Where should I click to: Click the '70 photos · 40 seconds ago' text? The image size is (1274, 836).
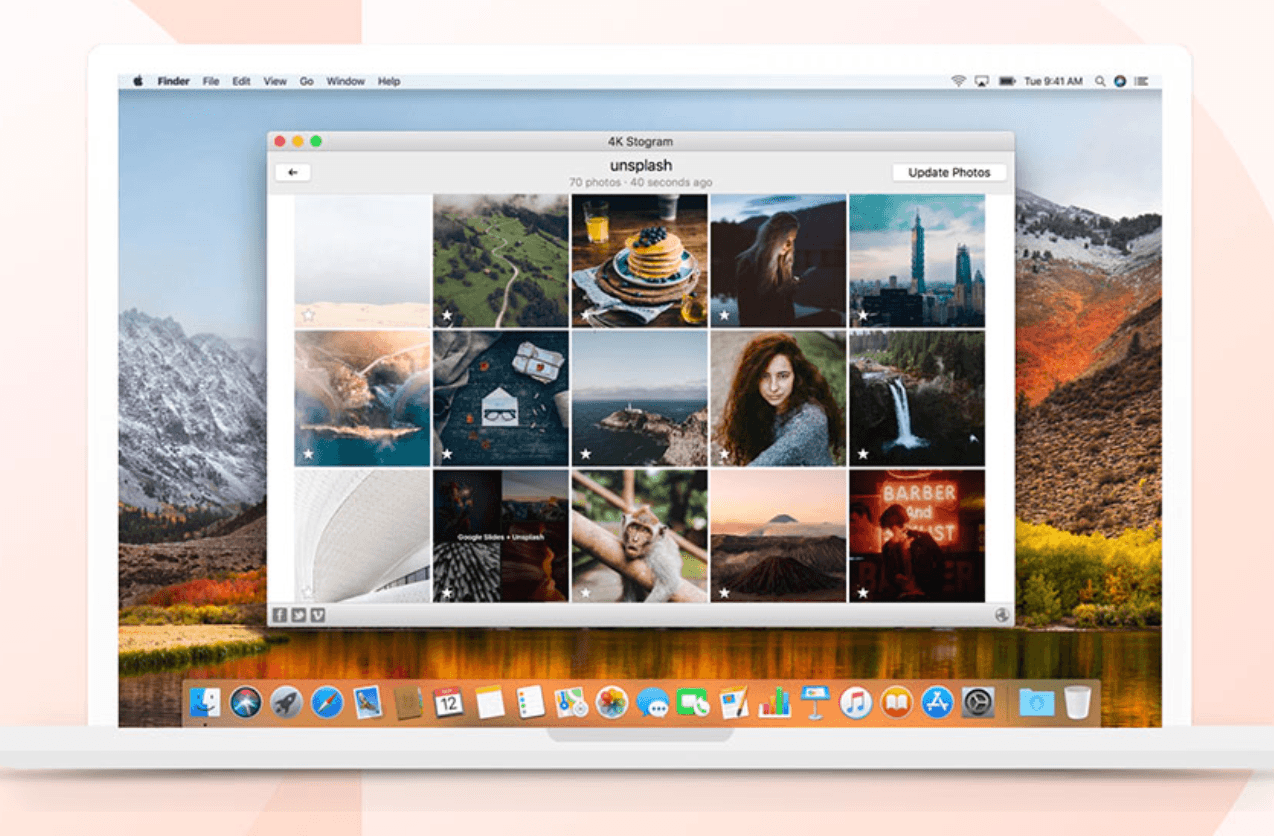(641, 183)
